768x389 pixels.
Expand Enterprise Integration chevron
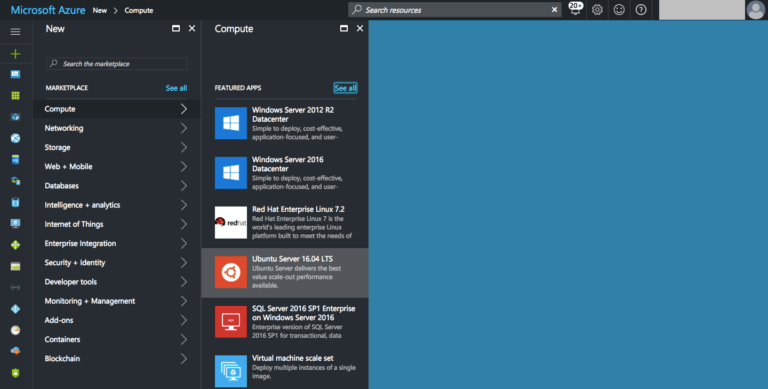coord(184,243)
